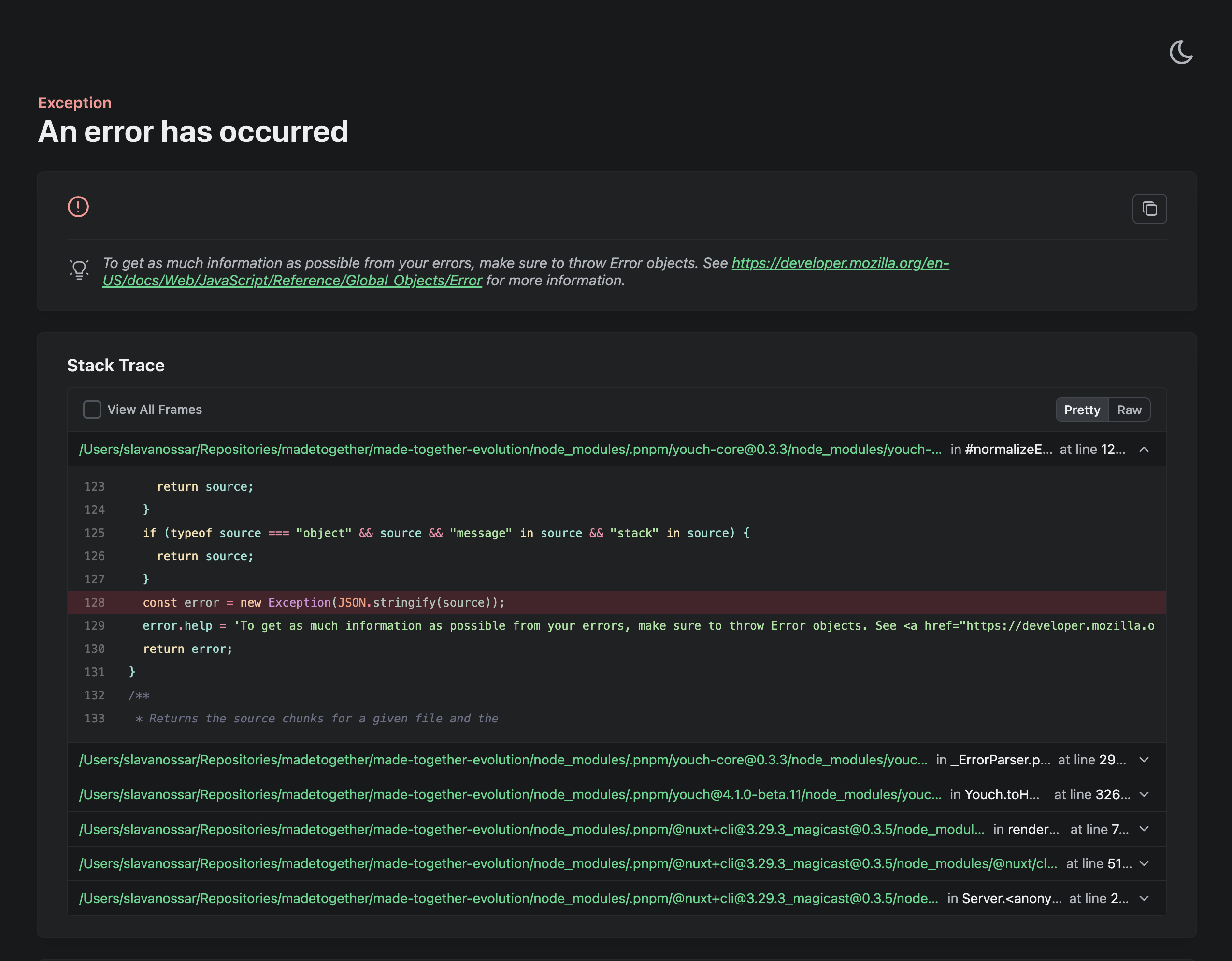Expand the render... frame chevron
The width and height of the screenshot is (1232, 961).
coord(1144,829)
